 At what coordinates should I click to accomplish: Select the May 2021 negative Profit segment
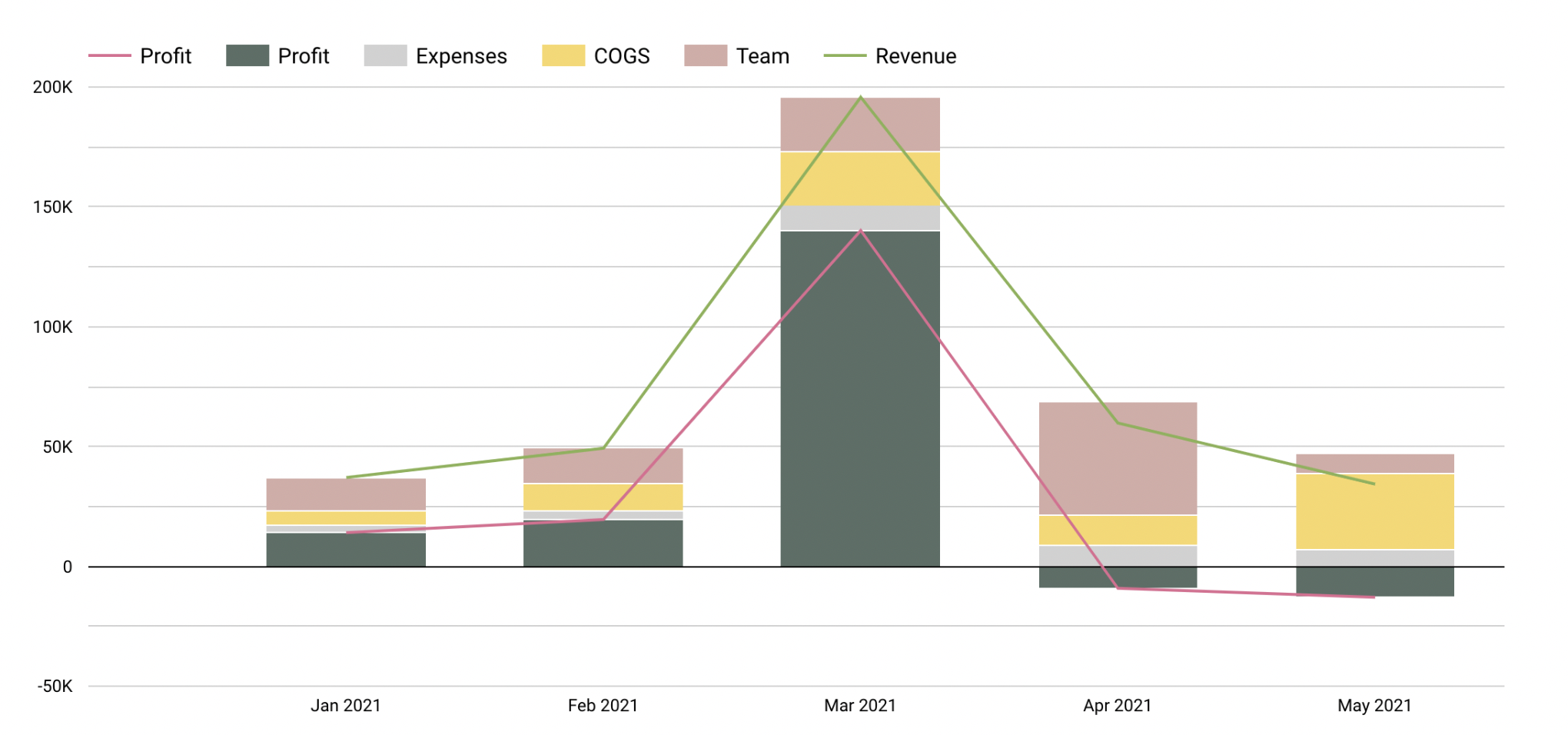point(1375,582)
